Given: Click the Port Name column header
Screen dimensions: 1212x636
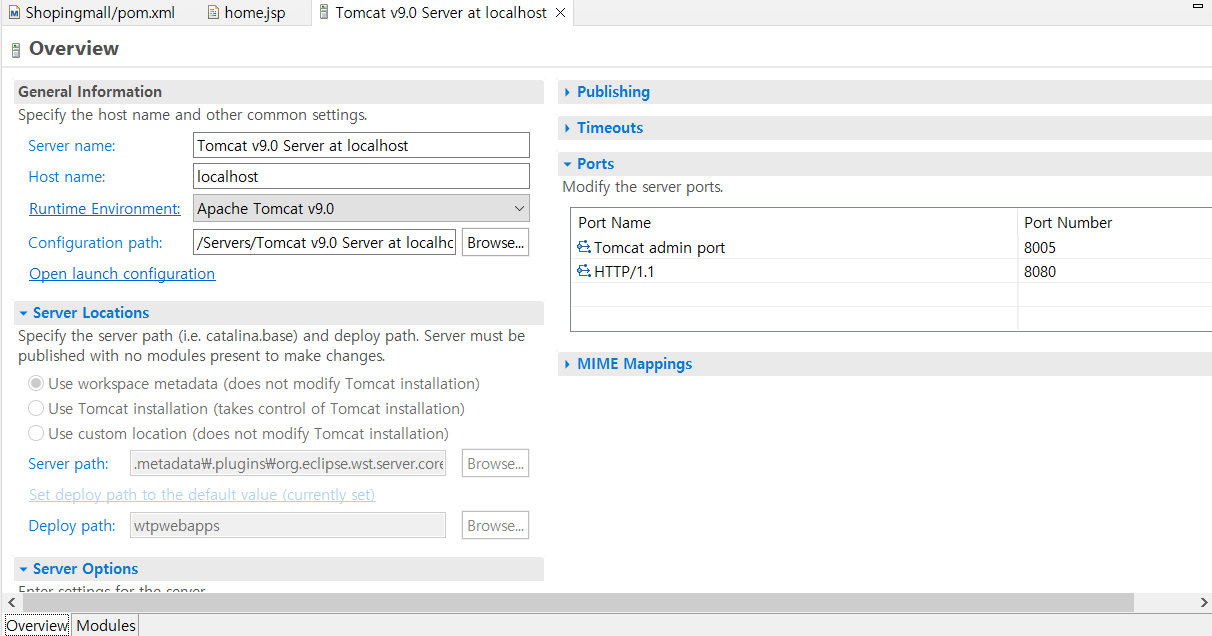Looking at the screenshot, I should (x=794, y=222).
